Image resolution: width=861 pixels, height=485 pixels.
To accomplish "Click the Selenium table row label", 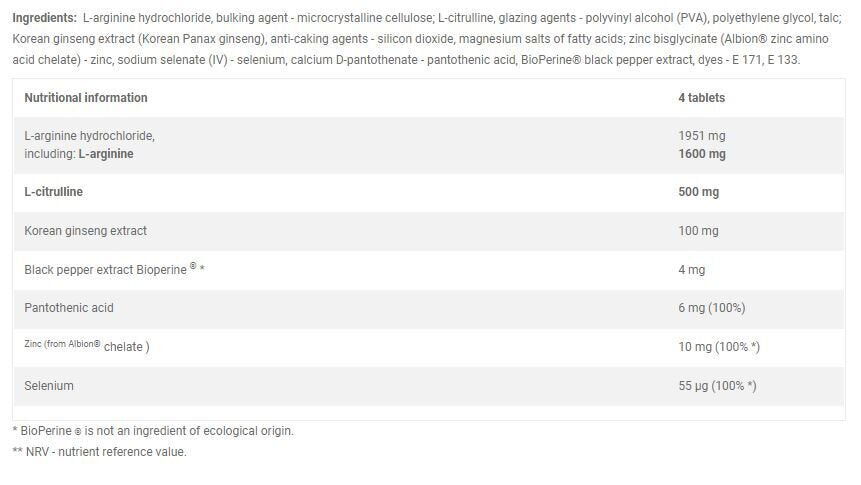I will 49,385.
